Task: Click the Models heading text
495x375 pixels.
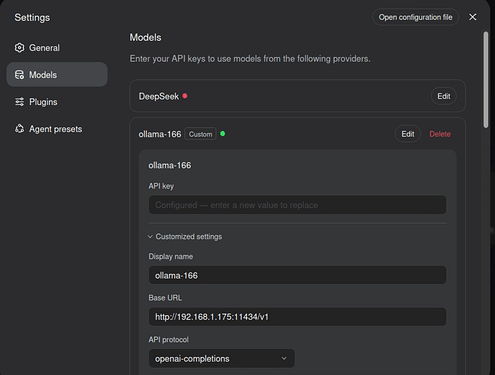Action: pyautogui.click(x=145, y=37)
